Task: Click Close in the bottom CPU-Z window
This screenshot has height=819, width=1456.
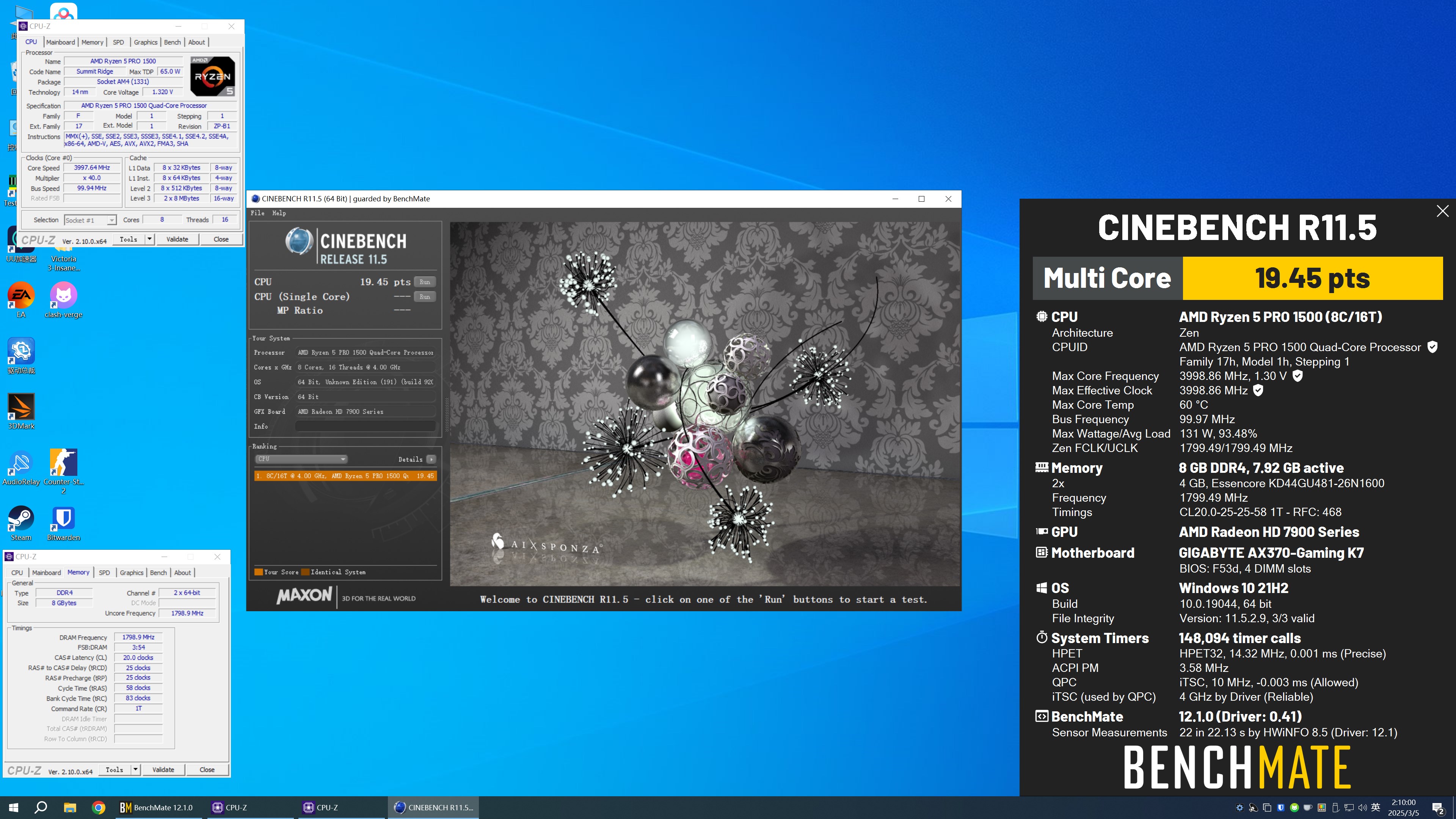Action: [207, 770]
